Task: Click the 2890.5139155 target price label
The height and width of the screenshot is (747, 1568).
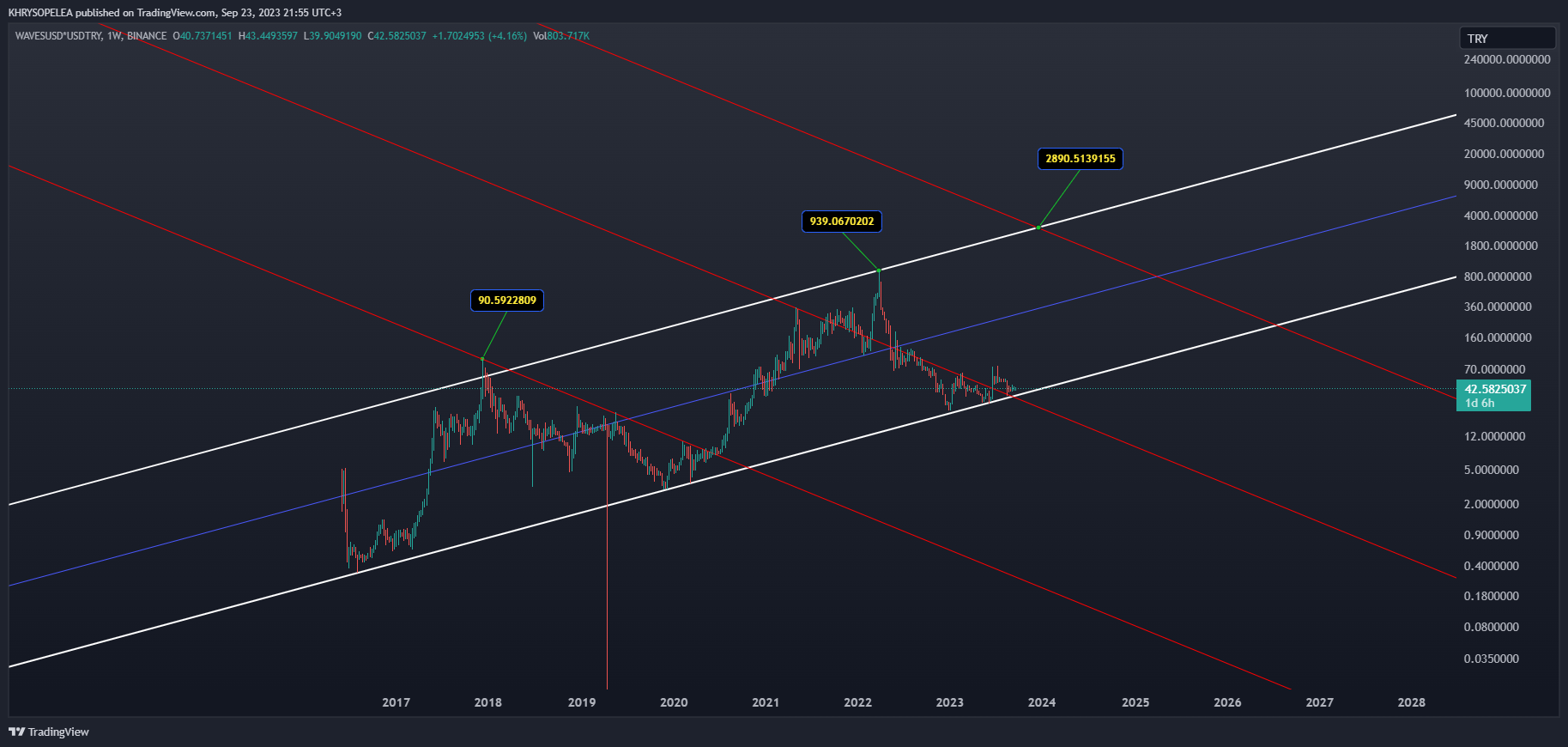Action: [1081, 159]
